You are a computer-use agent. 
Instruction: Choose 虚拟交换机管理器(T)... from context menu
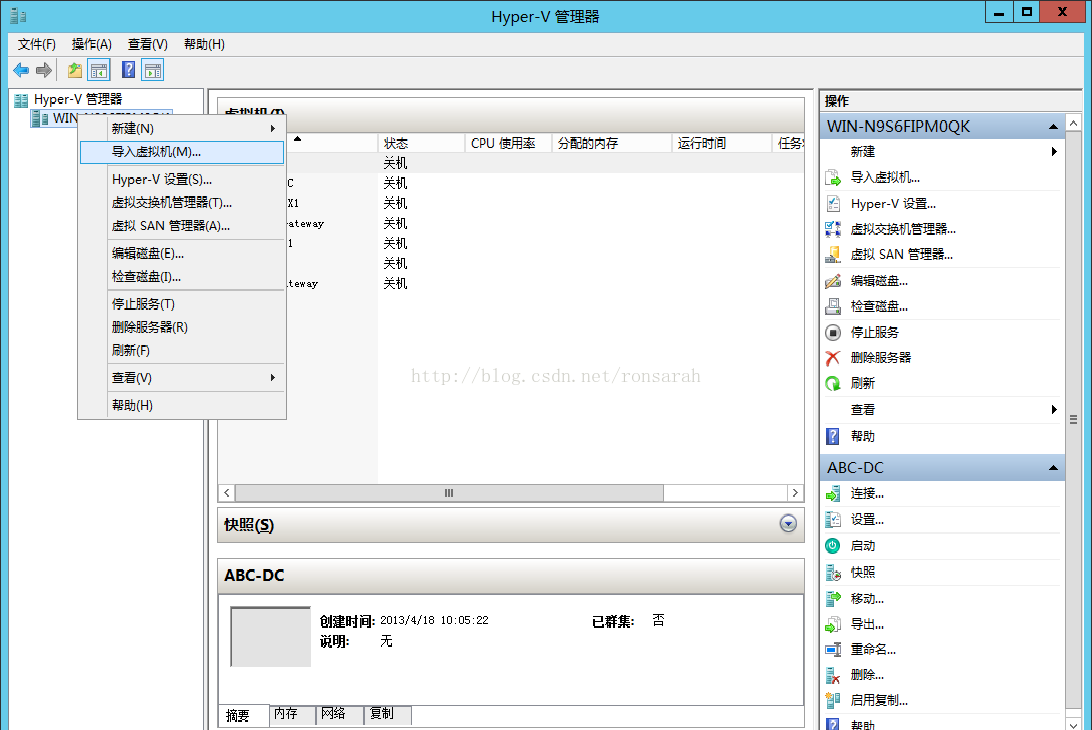[x=182, y=202]
